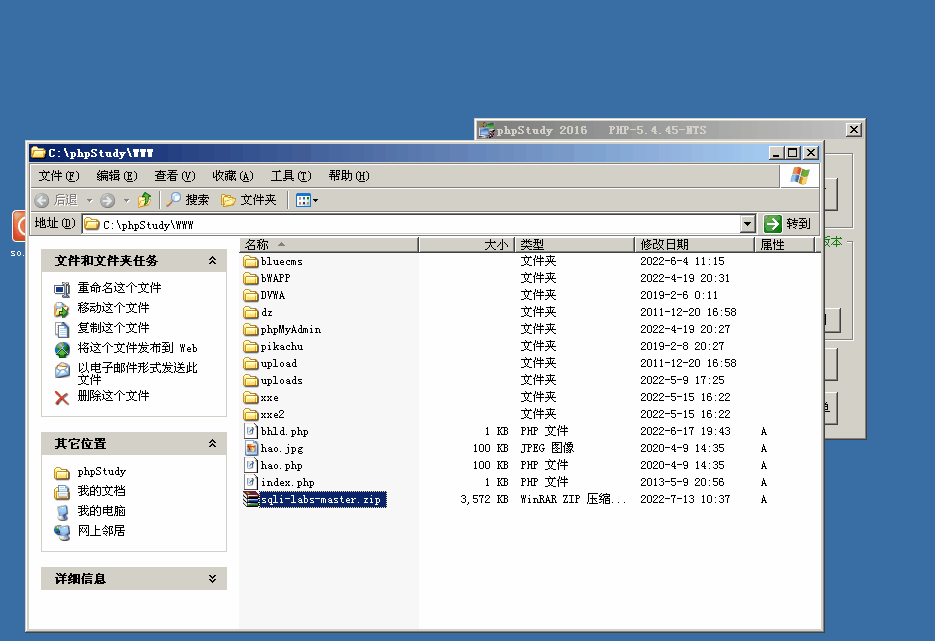Select the sqli-labs-master.zip archive

pos(320,499)
